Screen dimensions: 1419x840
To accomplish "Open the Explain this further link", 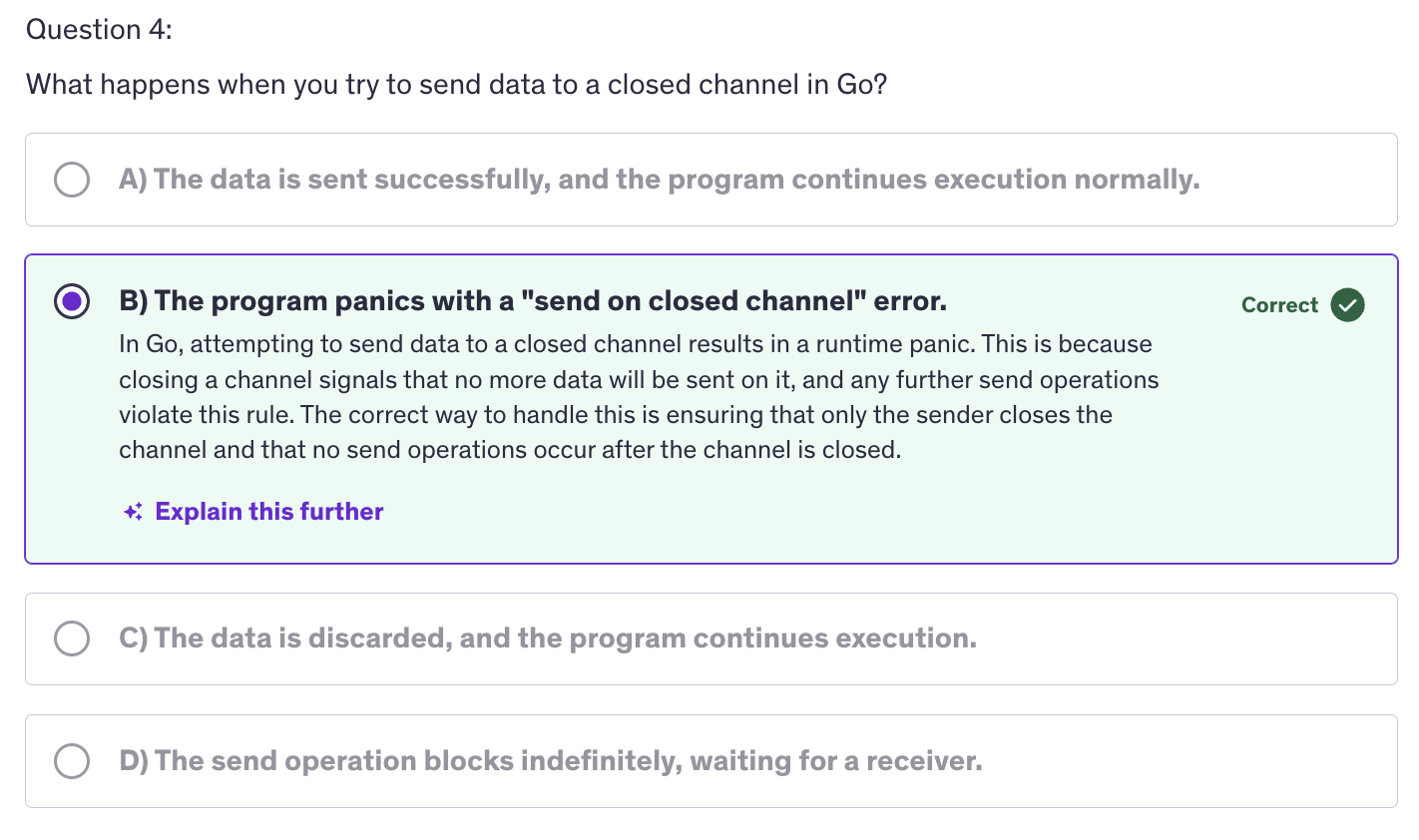I will point(268,512).
